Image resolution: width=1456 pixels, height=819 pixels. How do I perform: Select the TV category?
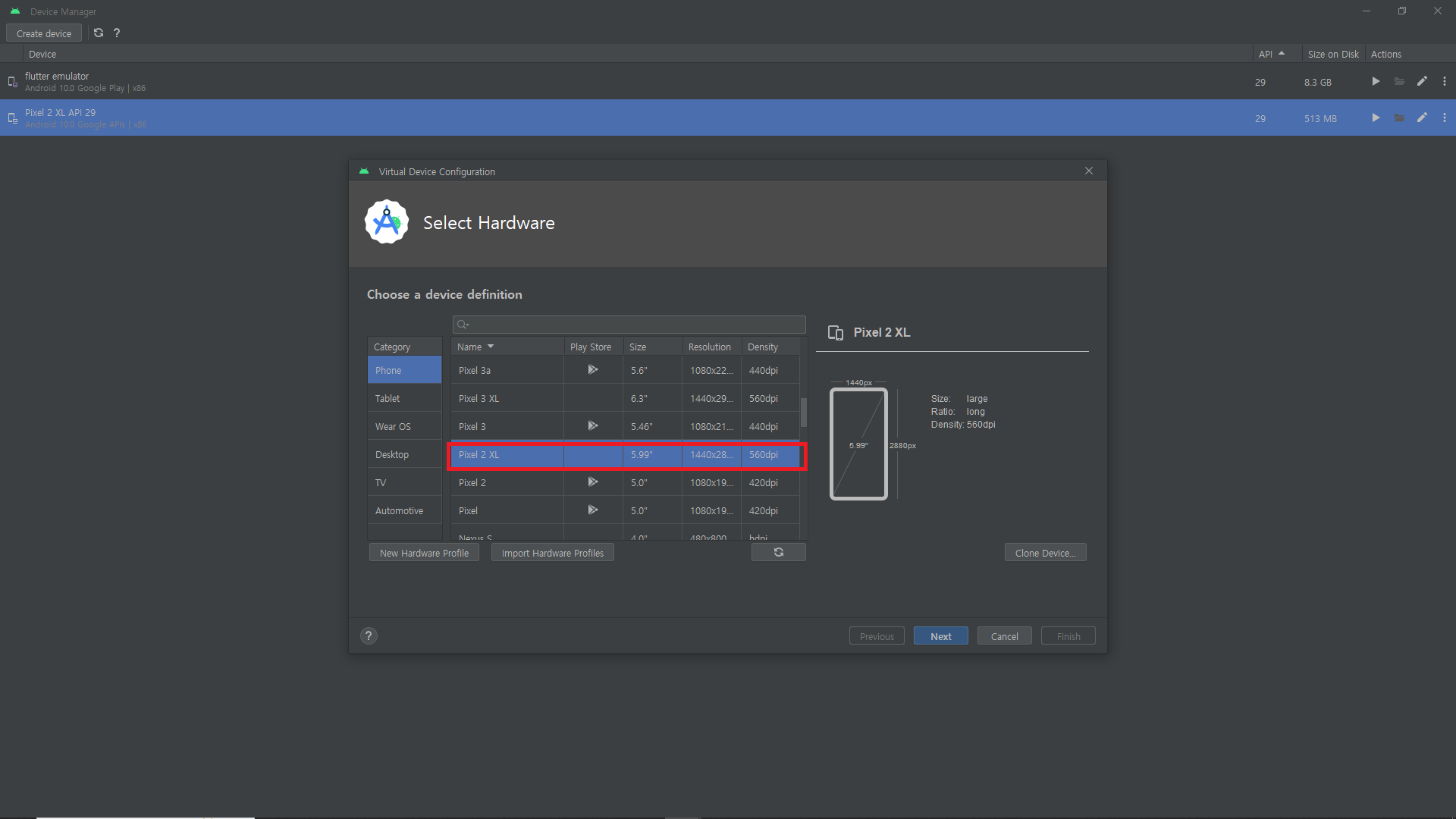pyautogui.click(x=404, y=482)
